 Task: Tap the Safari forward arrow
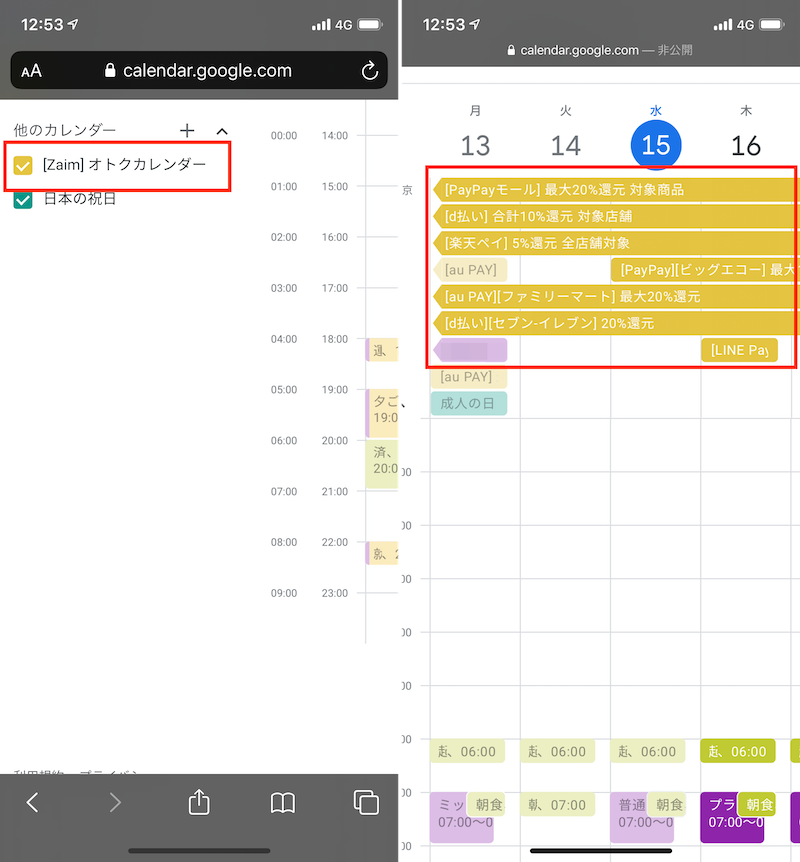115,802
